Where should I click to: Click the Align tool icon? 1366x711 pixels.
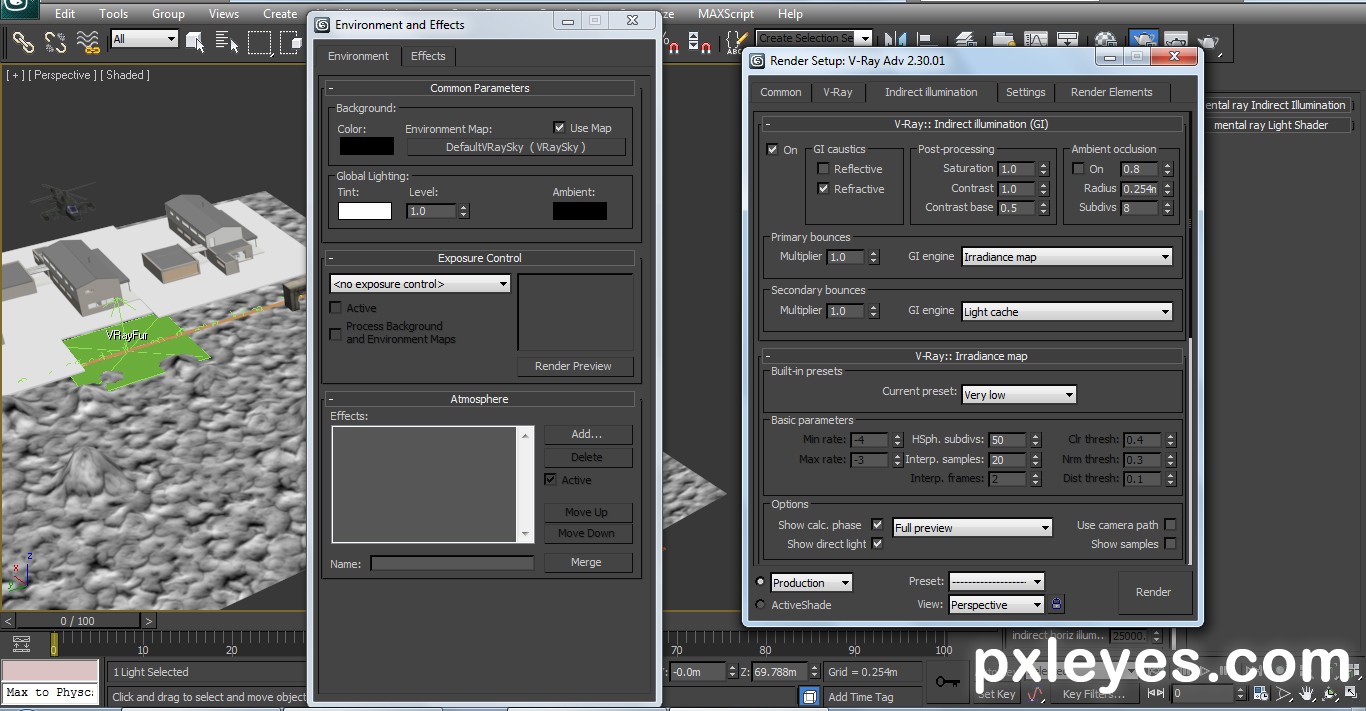(x=927, y=40)
